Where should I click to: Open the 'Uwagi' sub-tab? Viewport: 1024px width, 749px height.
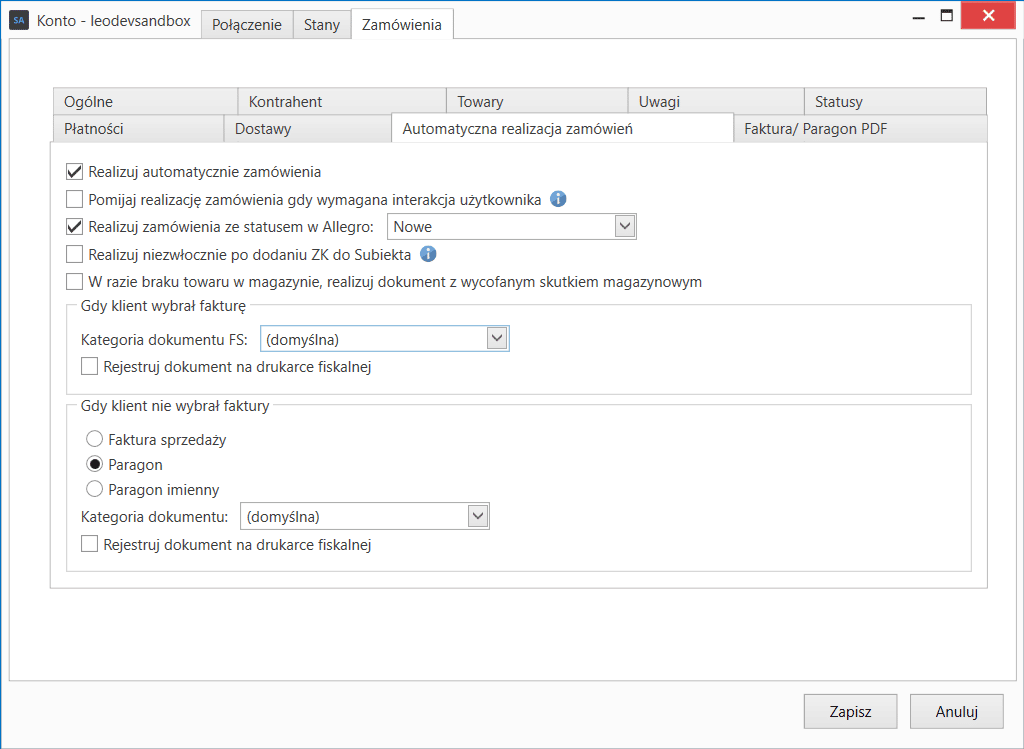(716, 101)
